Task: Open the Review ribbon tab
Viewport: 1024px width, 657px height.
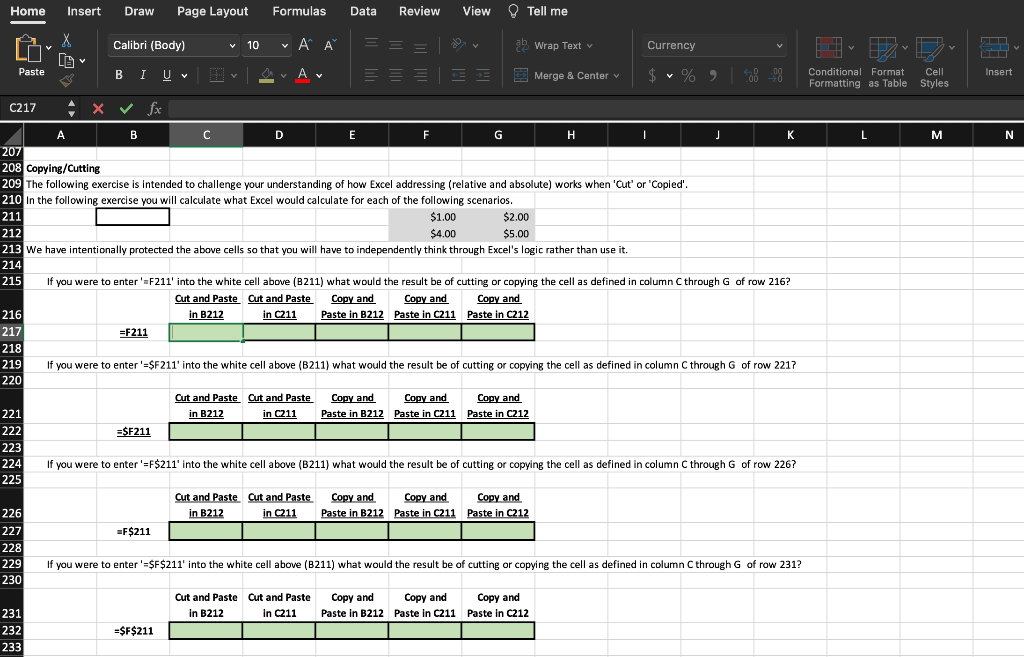Action: [419, 12]
